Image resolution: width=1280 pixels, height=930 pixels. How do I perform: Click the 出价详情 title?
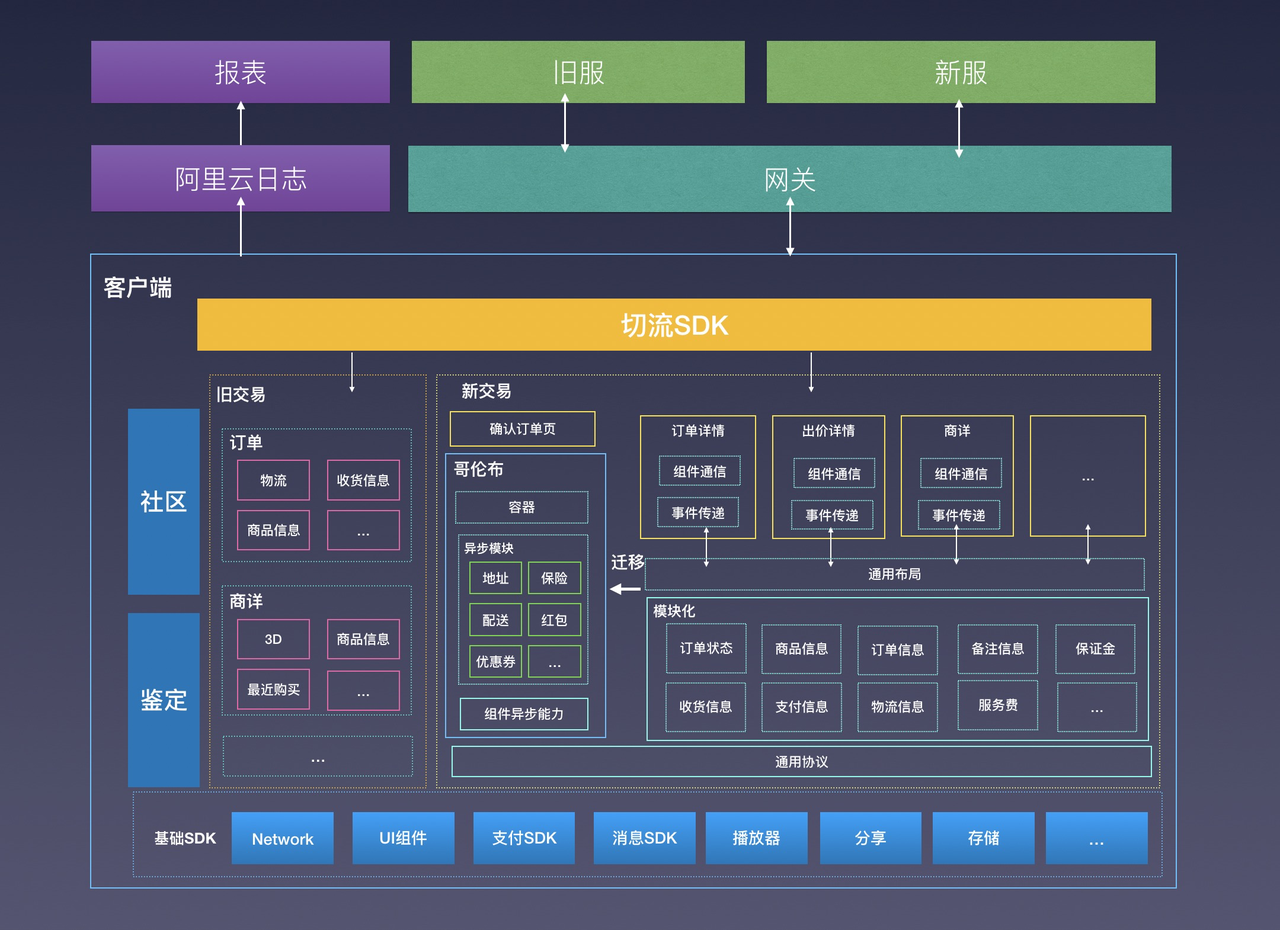point(829,431)
